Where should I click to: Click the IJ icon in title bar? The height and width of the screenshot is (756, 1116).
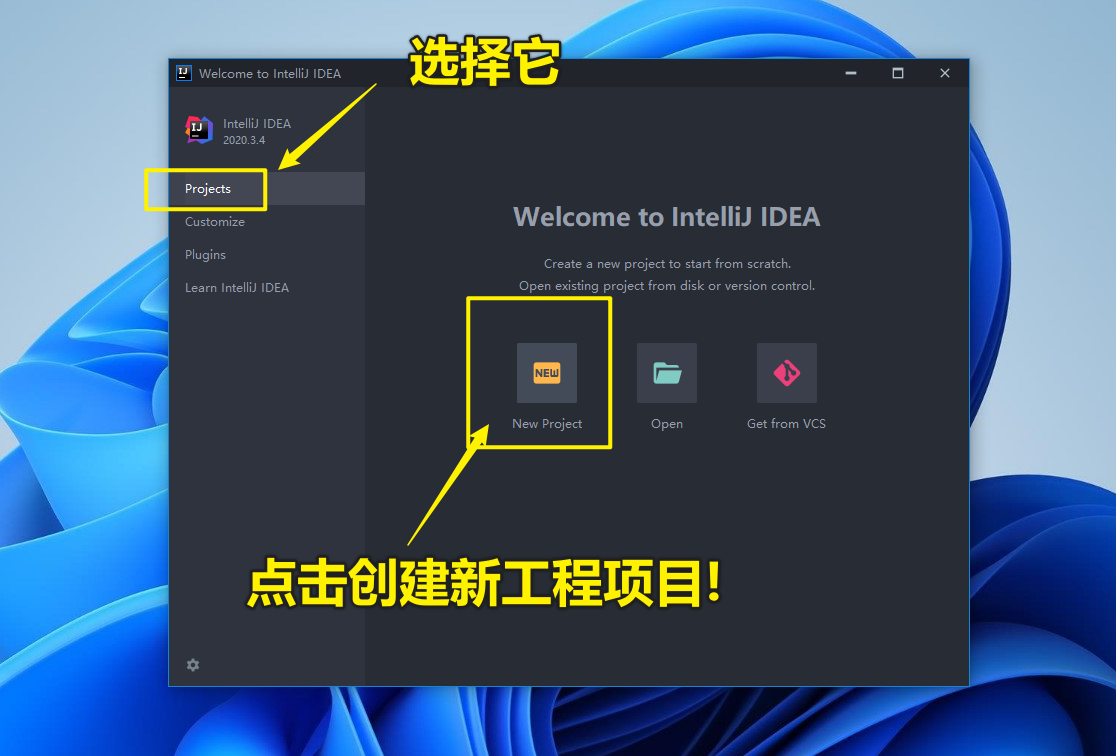point(184,73)
